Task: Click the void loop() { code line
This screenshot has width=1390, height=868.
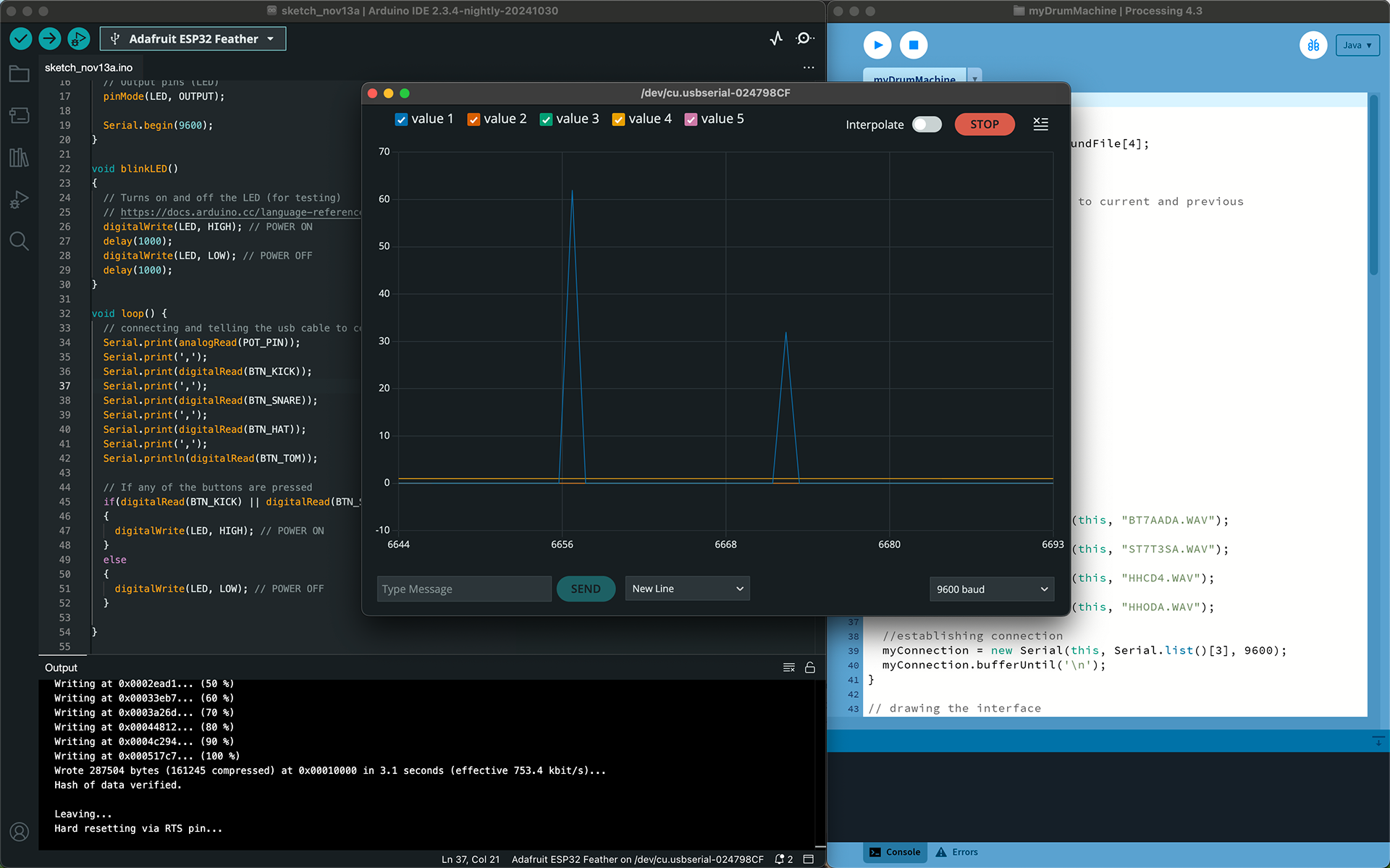Action: point(130,313)
